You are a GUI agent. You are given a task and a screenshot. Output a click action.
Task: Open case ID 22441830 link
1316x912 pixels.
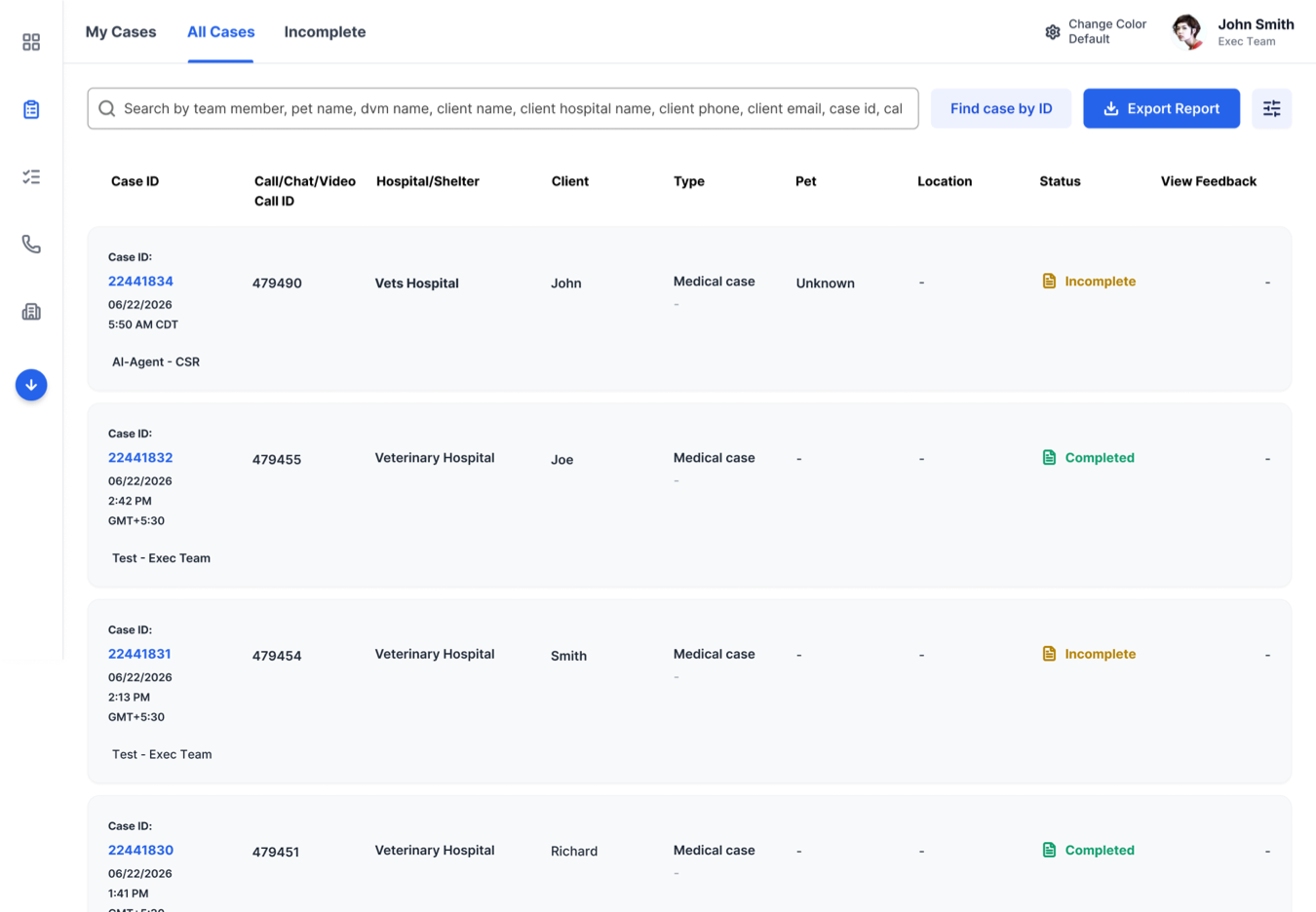tap(140, 850)
